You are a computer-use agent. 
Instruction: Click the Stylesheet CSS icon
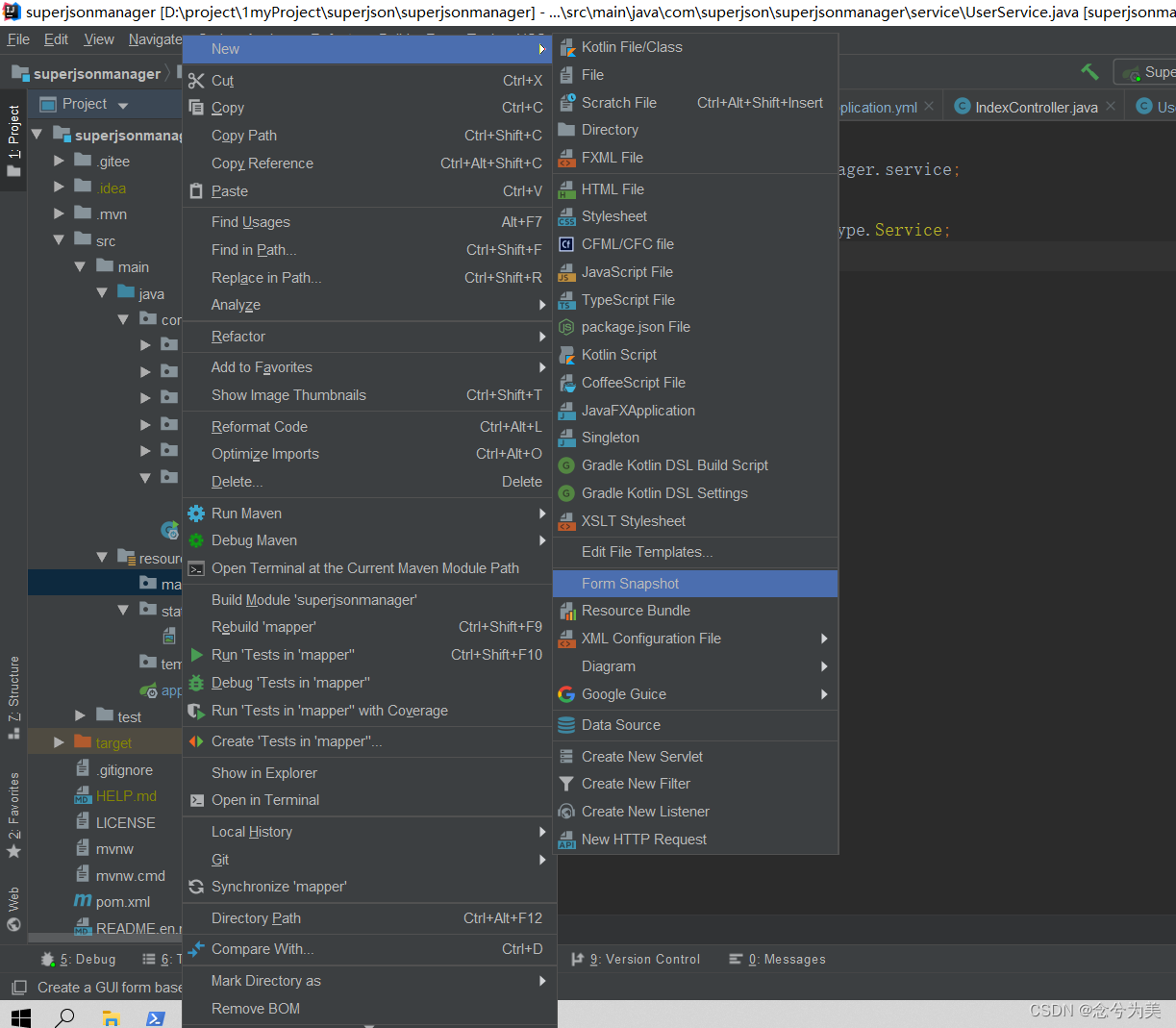tap(567, 216)
